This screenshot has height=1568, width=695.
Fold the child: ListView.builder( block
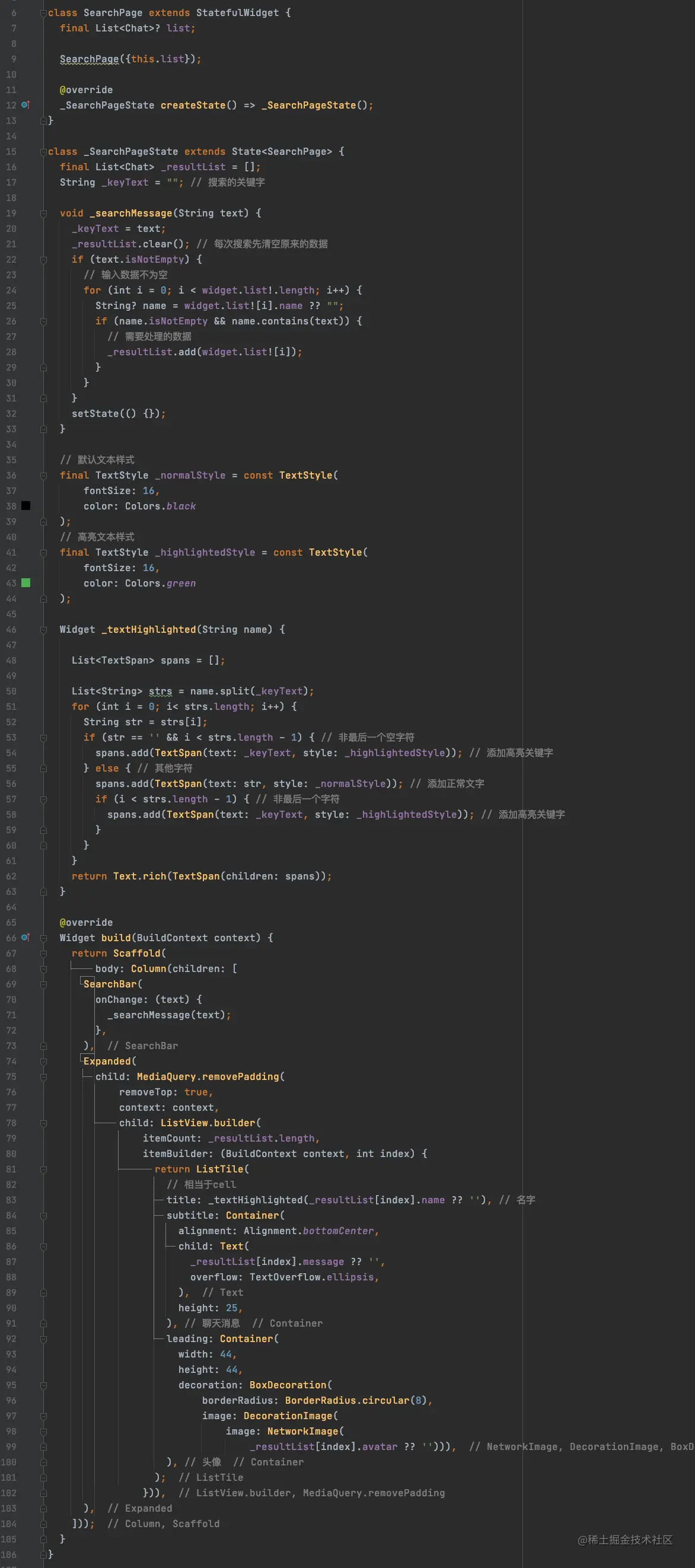43,1123
